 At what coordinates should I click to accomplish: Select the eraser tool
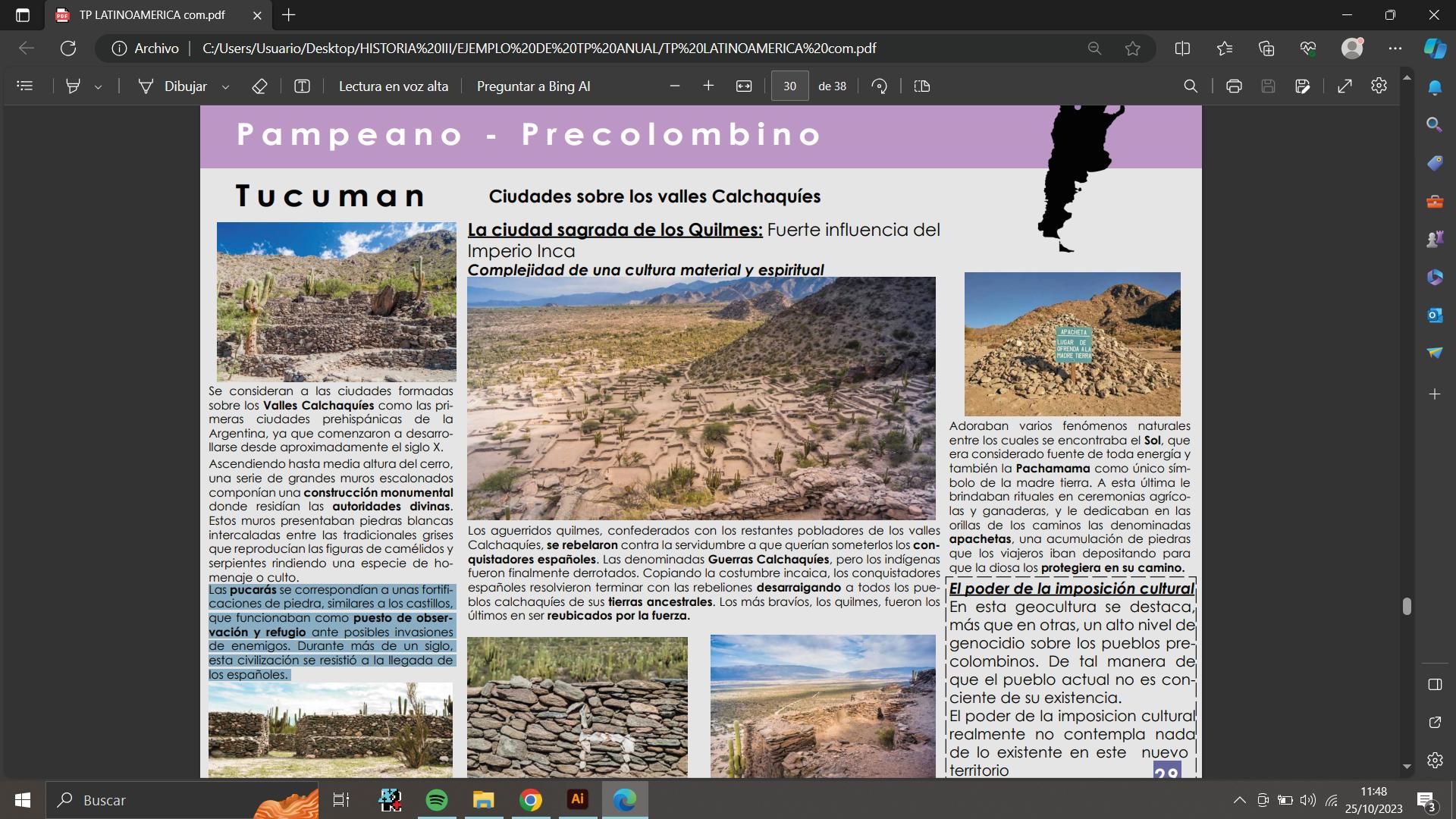[x=259, y=86]
